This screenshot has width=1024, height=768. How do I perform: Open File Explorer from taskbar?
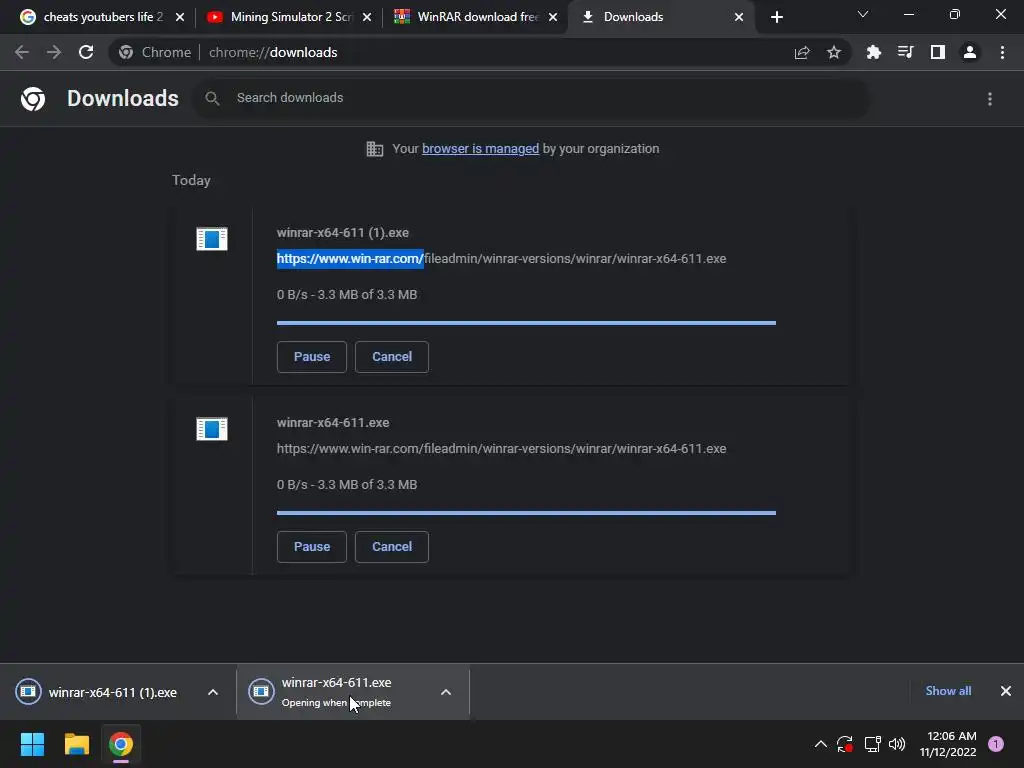click(76, 744)
